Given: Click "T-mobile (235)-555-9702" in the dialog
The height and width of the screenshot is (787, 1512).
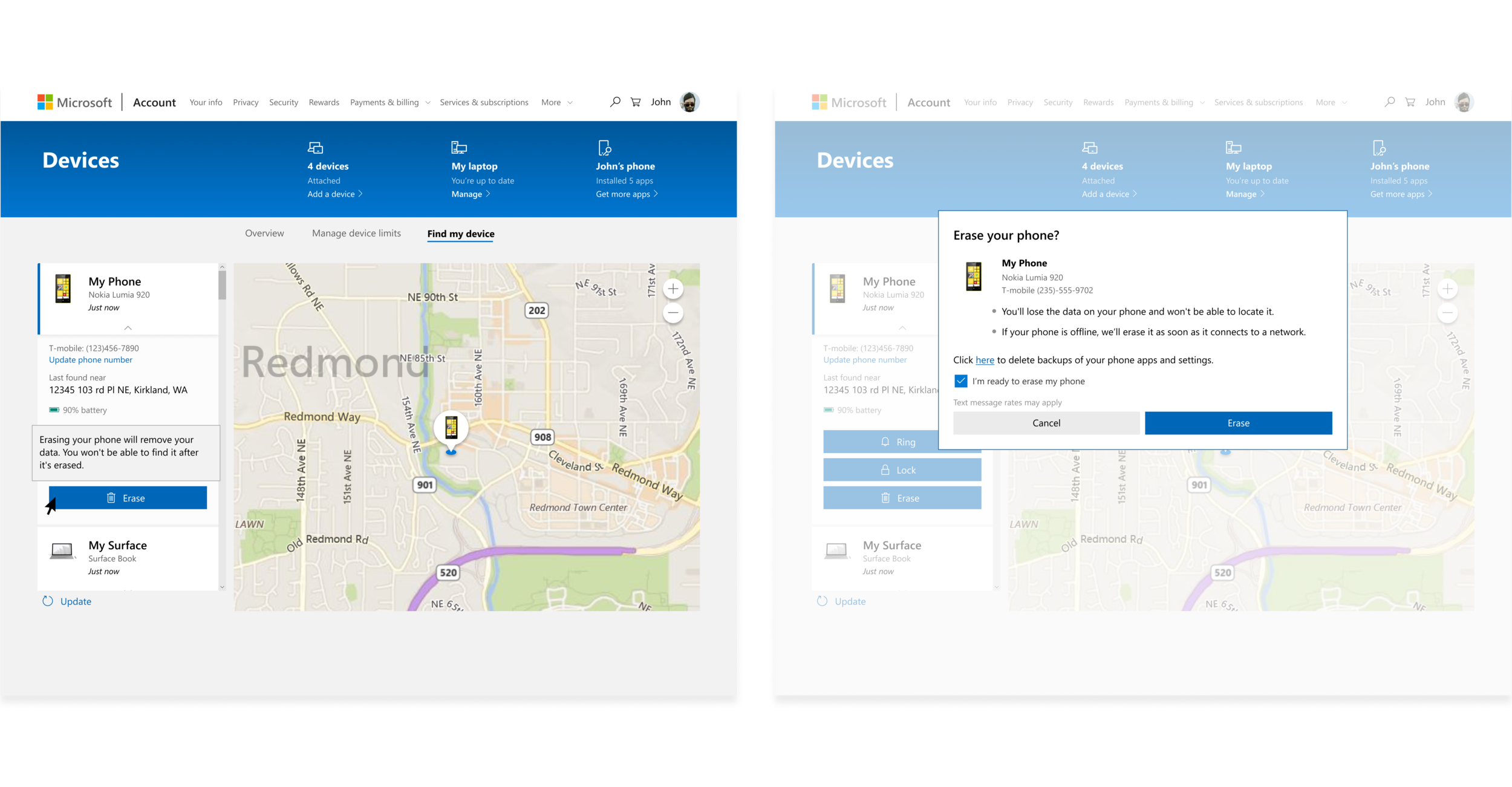Looking at the screenshot, I should [x=1048, y=290].
